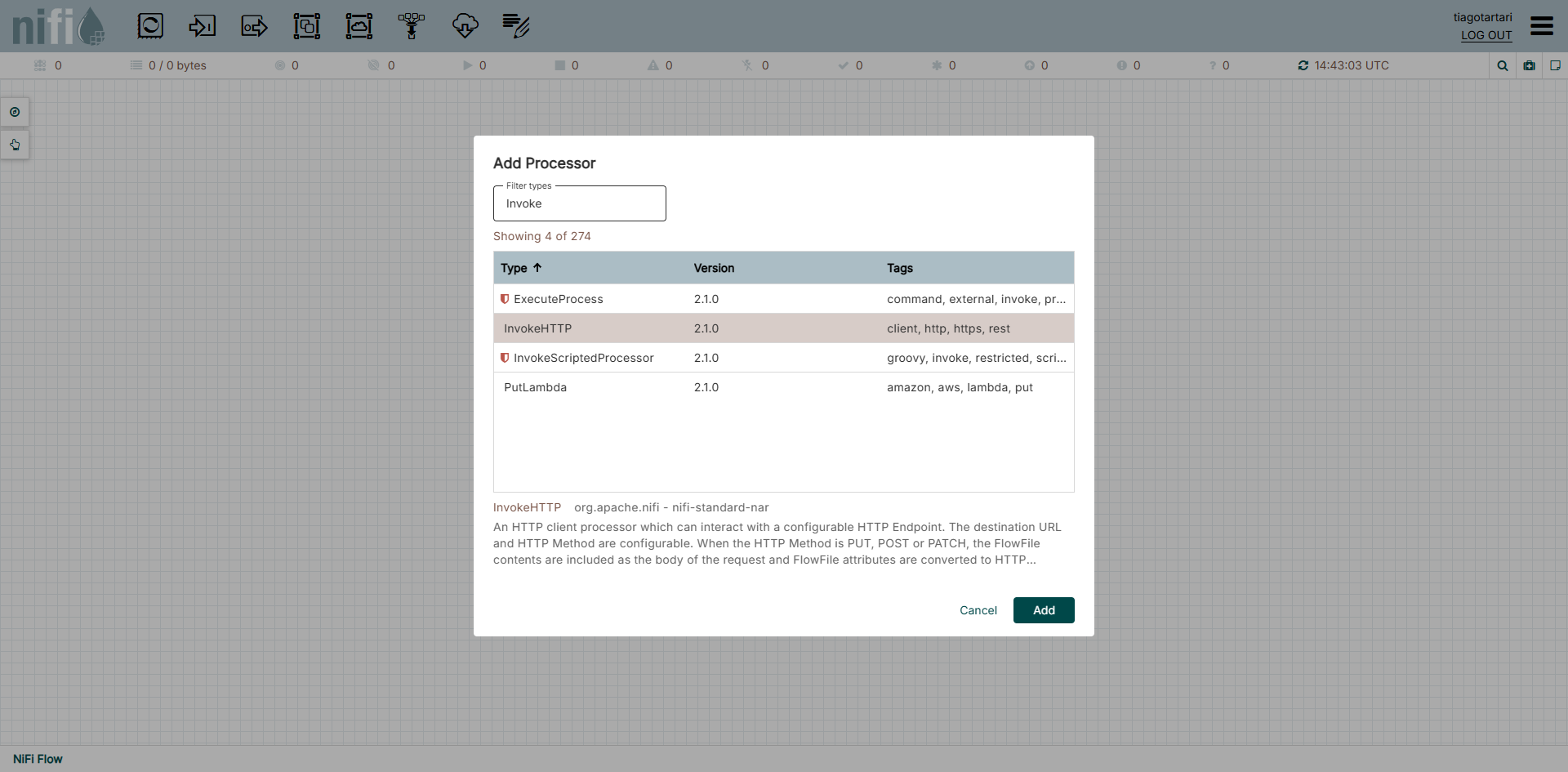Image resolution: width=1568 pixels, height=772 pixels.
Task: Click the NiFi logo
Action: 58,26
